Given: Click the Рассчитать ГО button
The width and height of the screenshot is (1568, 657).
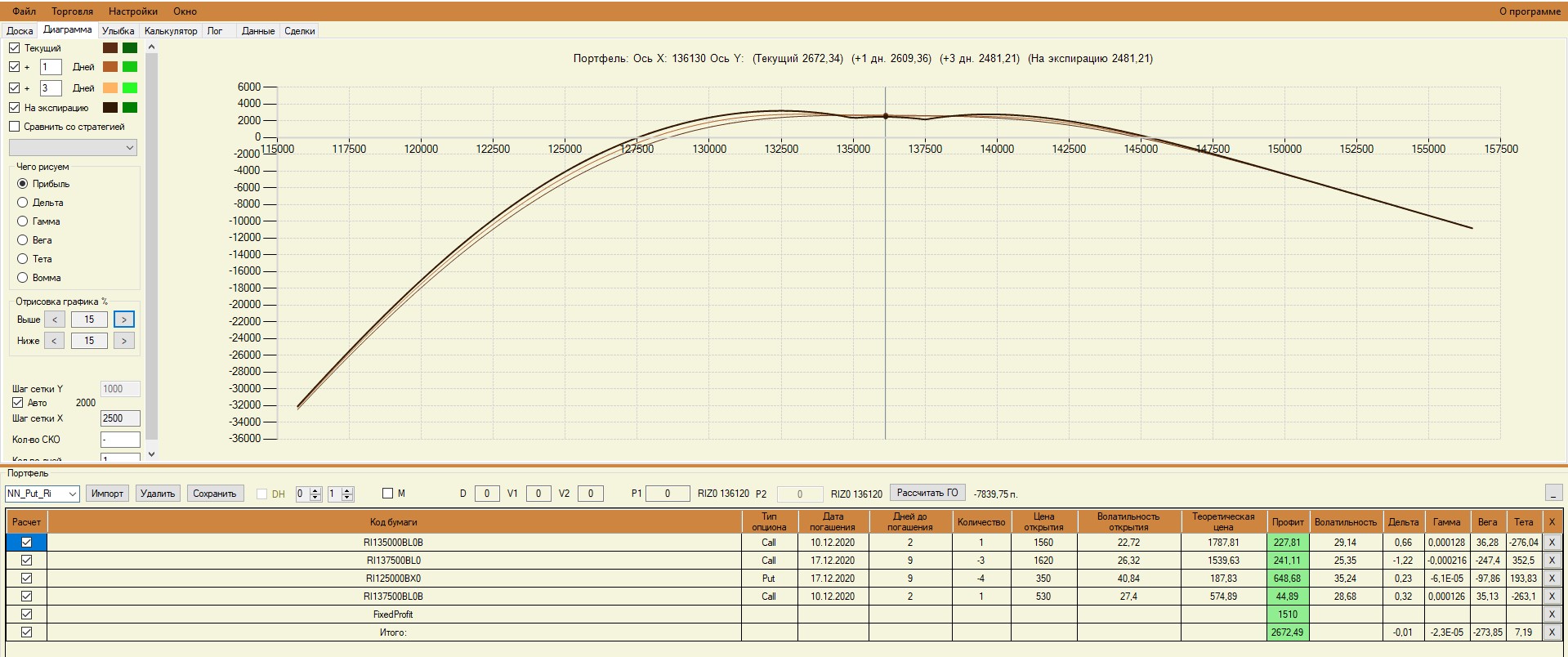Looking at the screenshot, I should tap(927, 493).
